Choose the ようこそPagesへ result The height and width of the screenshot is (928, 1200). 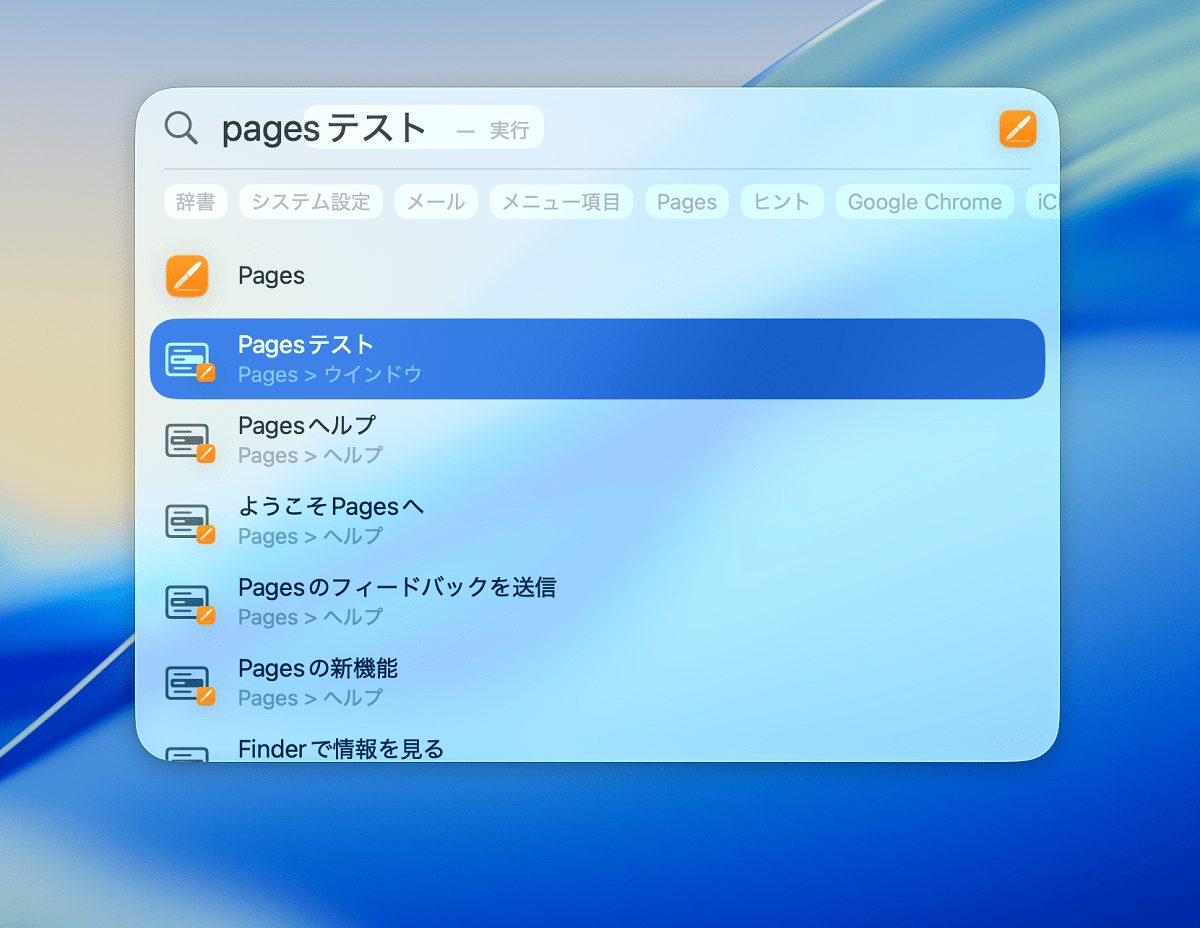597,521
